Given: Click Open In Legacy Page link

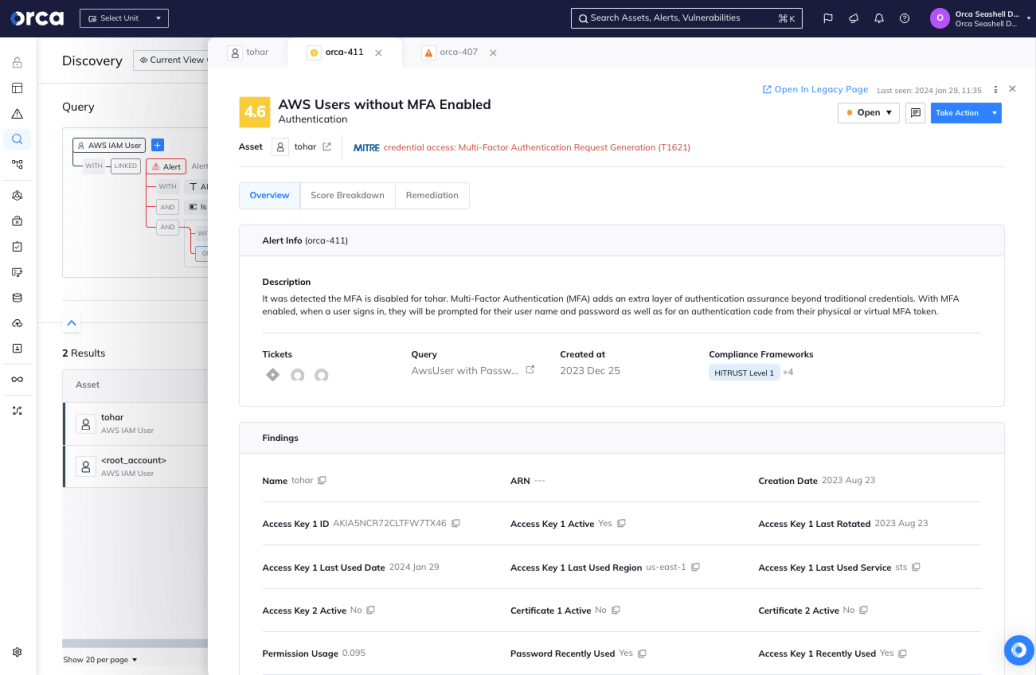Looking at the screenshot, I should 815,89.
